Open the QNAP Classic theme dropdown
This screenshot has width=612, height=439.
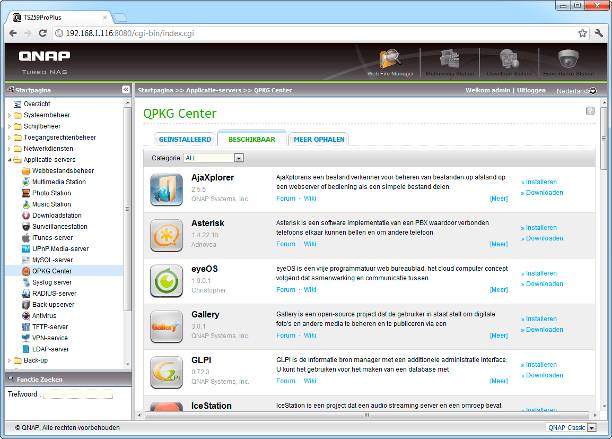click(571, 428)
